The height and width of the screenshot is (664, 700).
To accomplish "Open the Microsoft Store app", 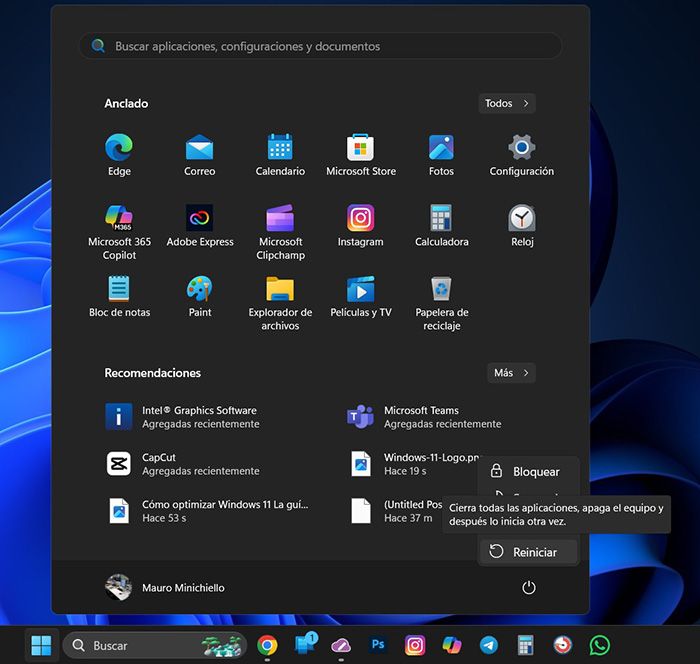I will coord(361,155).
